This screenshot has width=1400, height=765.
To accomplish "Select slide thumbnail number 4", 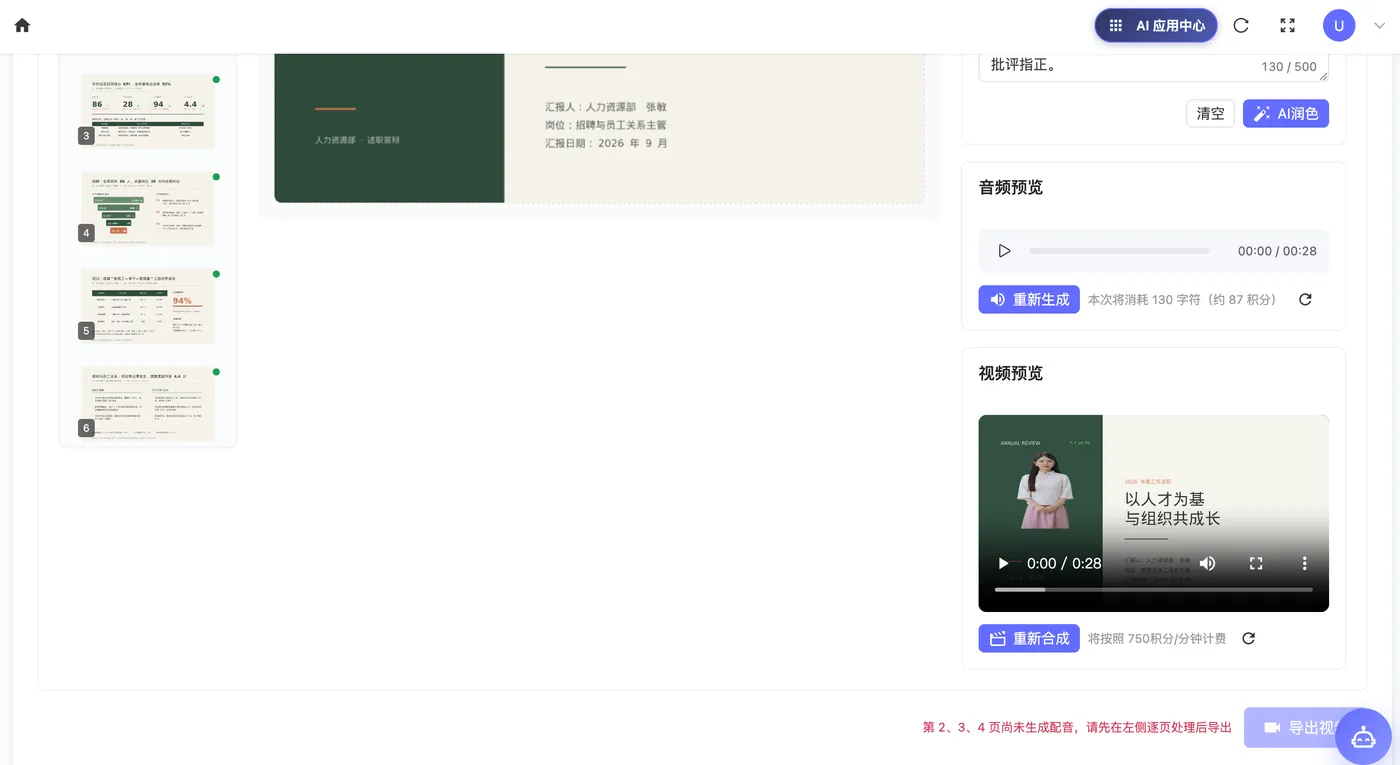I will point(148,208).
